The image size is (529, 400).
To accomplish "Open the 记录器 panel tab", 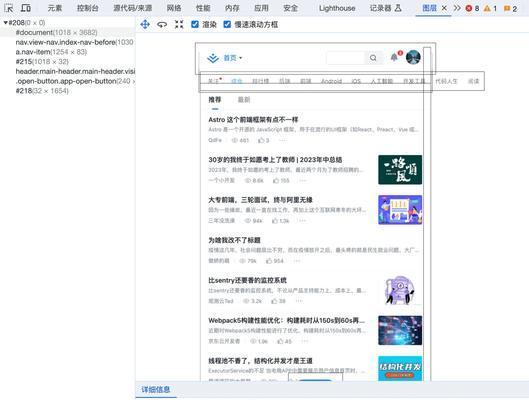I will (381, 8).
